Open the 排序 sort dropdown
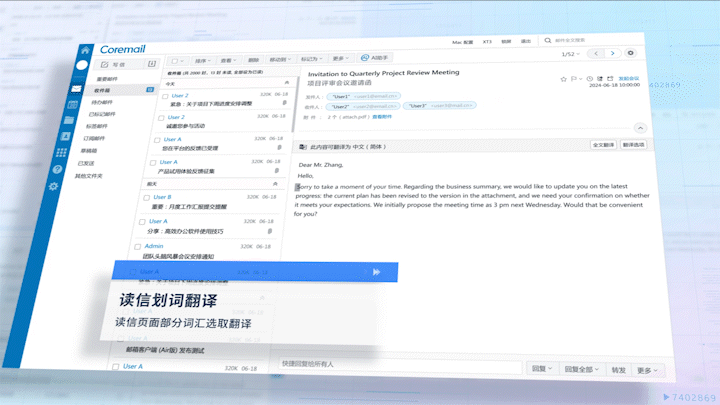Viewport: 720px width, 405px height. 202,60
